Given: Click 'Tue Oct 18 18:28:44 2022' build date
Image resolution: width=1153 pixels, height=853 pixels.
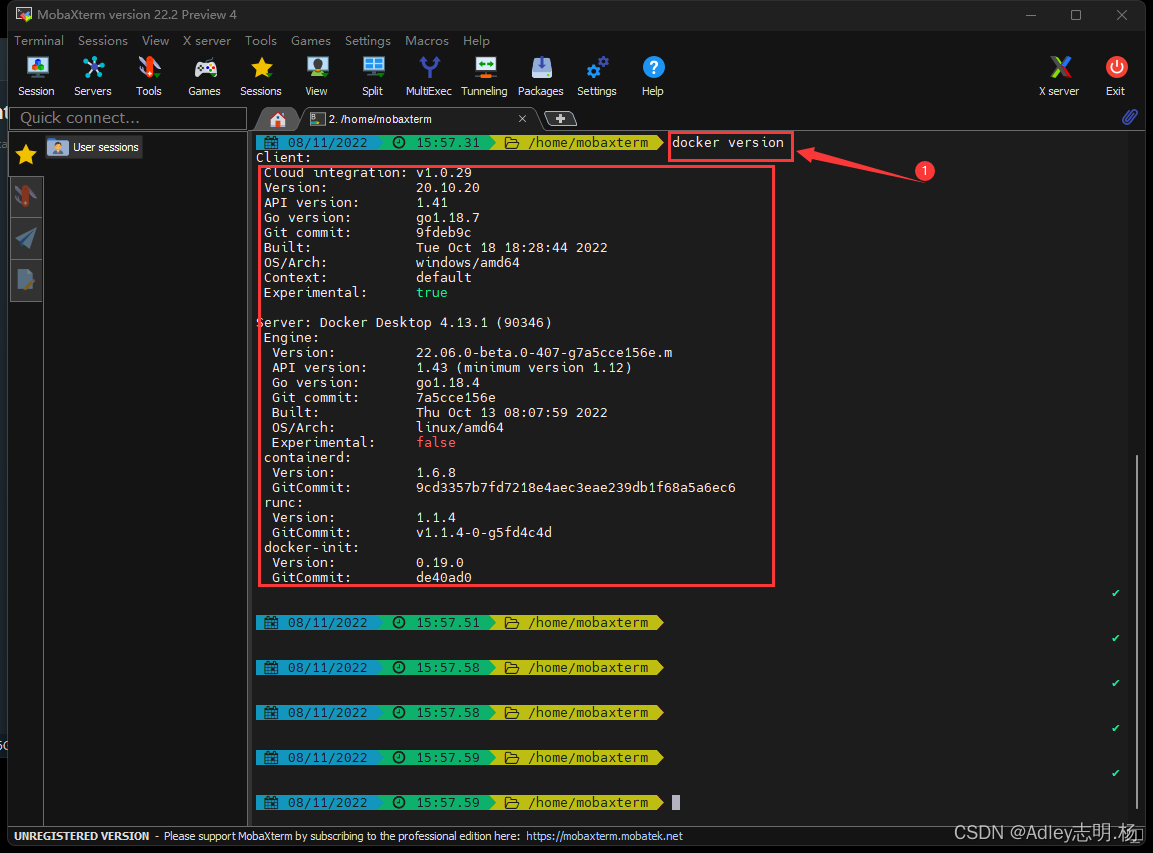Looking at the screenshot, I should pos(512,248).
